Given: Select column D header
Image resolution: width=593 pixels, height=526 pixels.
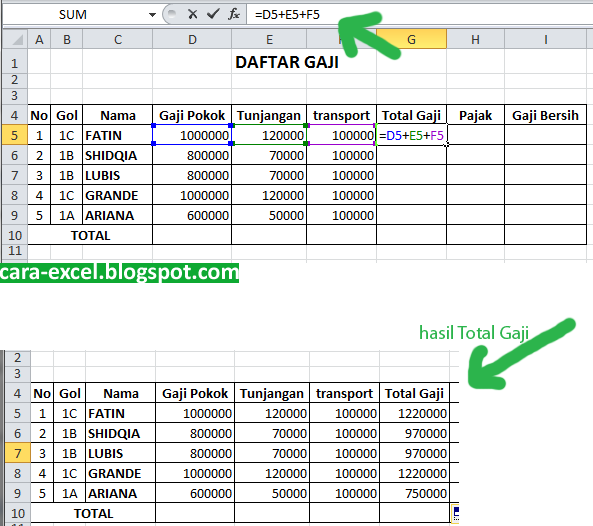Looking at the screenshot, I should [192, 39].
